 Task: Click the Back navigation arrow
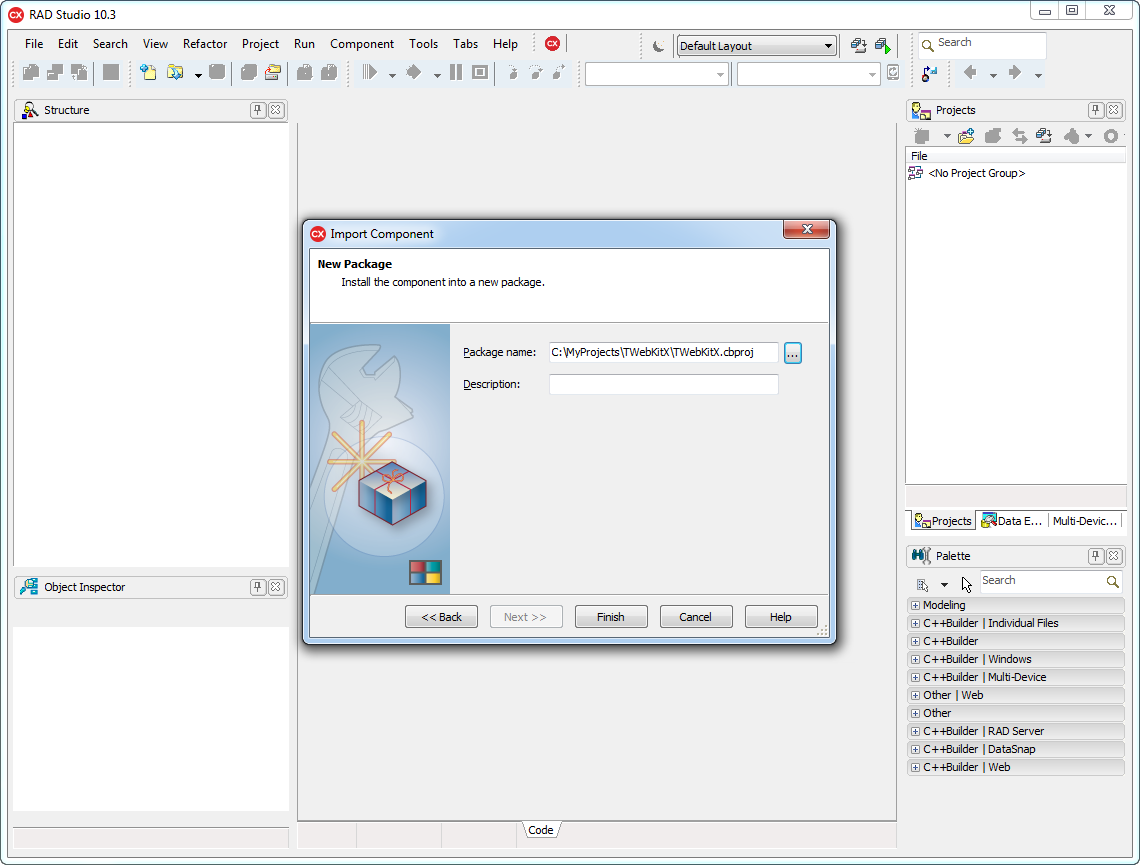pyautogui.click(x=970, y=72)
